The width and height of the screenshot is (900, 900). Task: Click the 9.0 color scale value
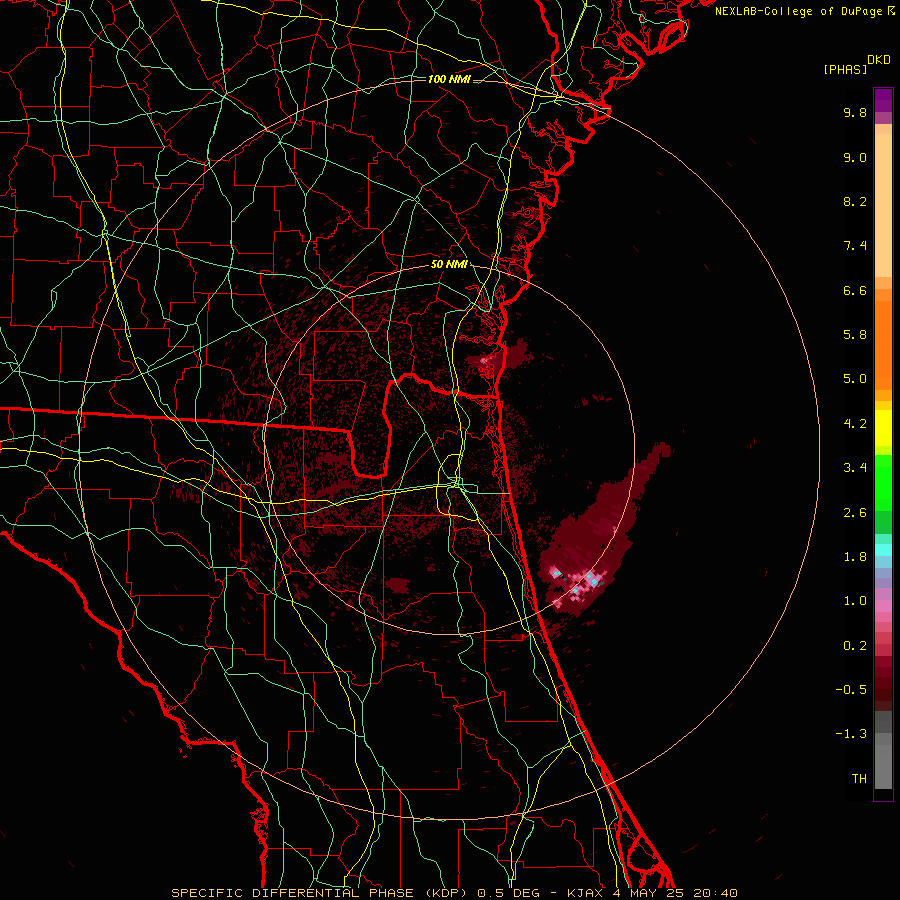pyautogui.click(x=855, y=157)
